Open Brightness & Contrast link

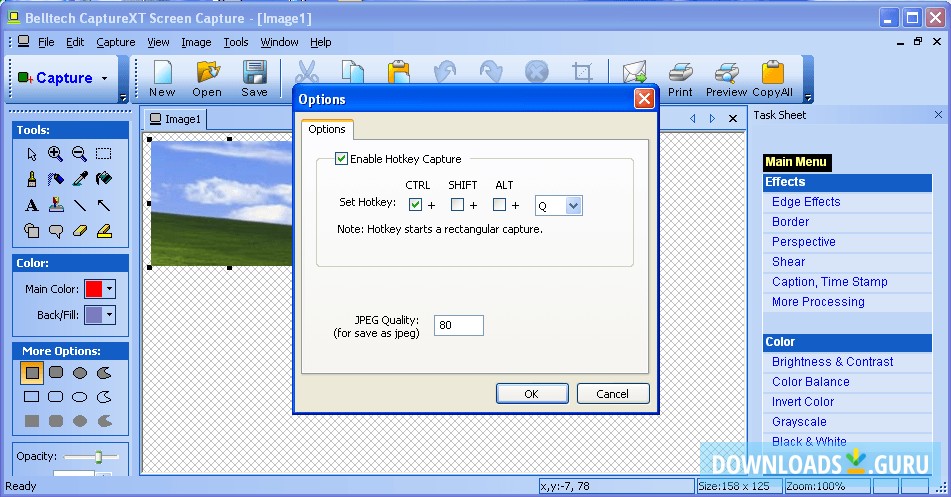pos(832,362)
